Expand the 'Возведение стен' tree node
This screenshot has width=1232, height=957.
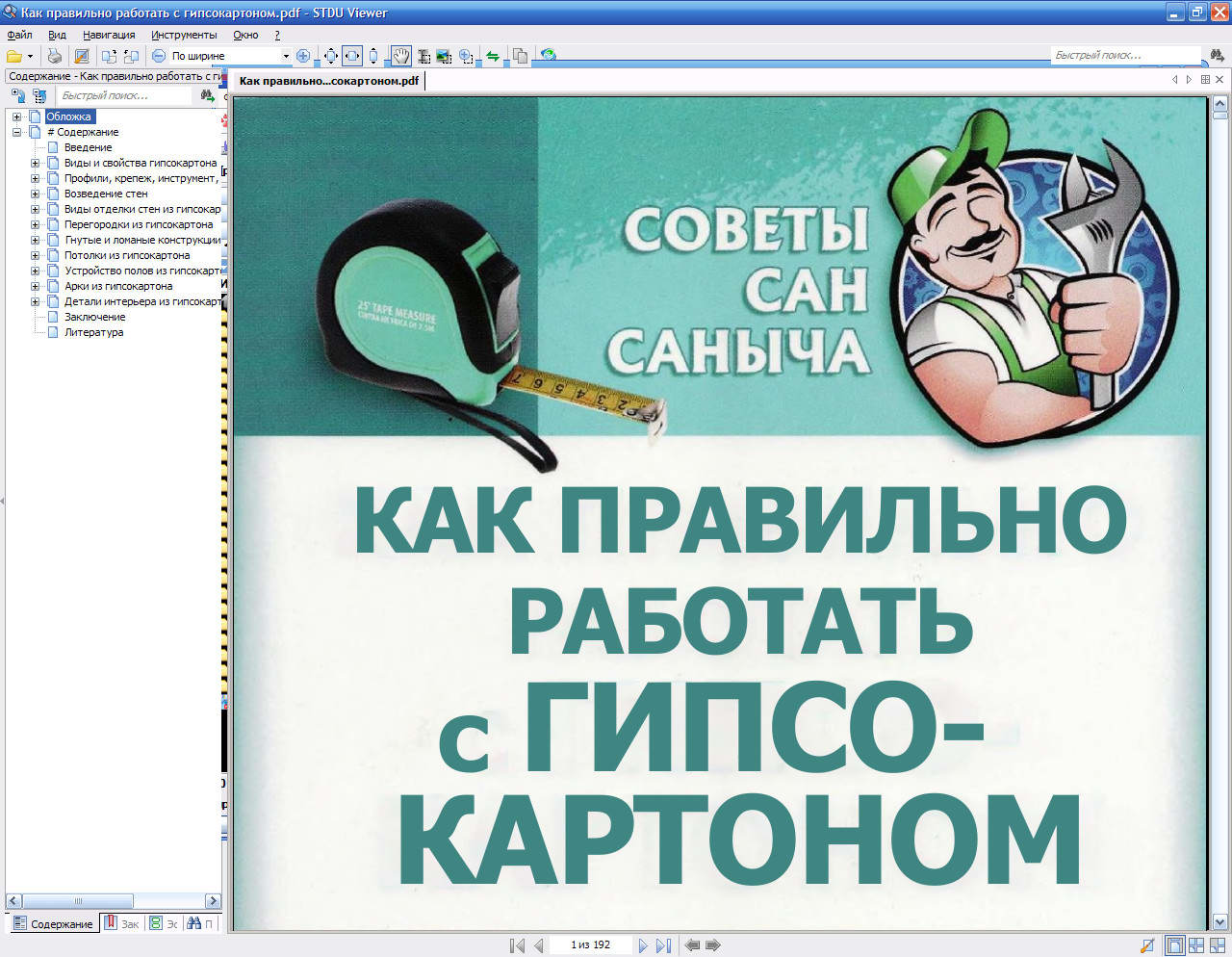[x=36, y=194]
